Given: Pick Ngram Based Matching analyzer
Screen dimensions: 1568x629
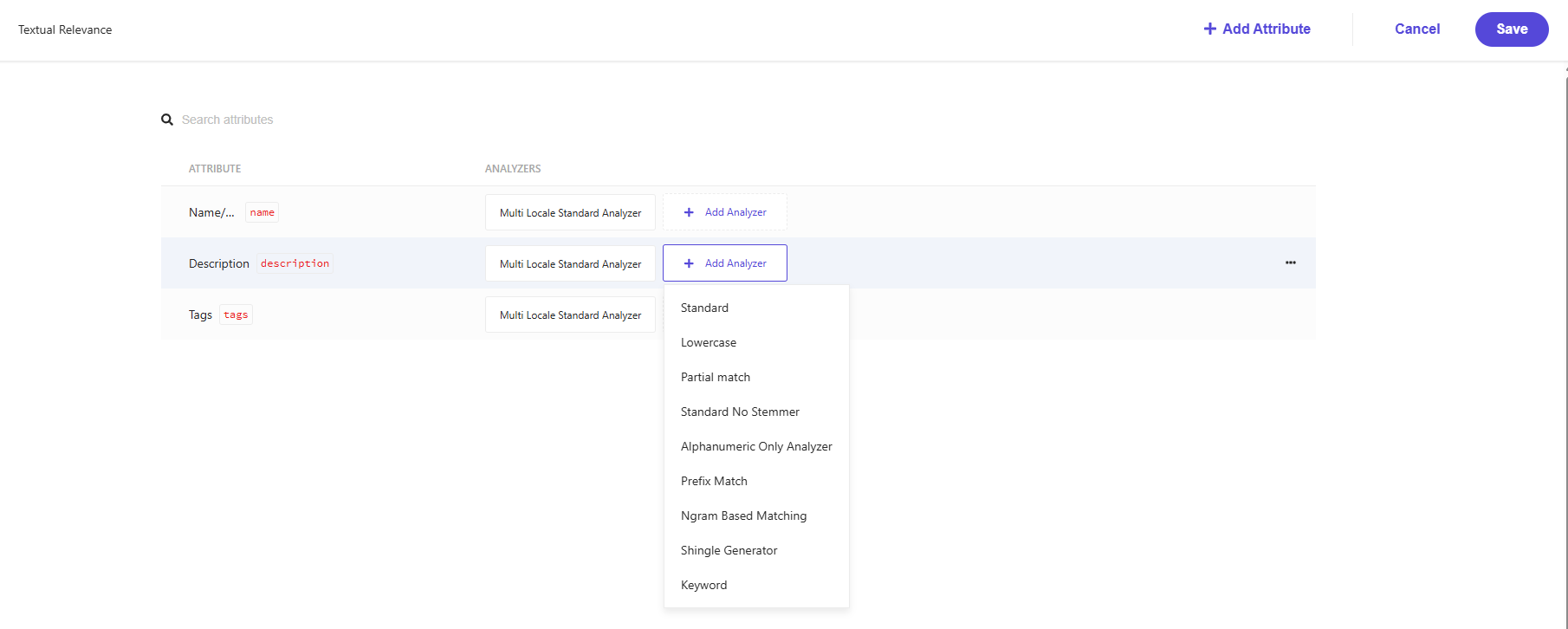Looking at the screenshot, I should (x=743, y=516).
